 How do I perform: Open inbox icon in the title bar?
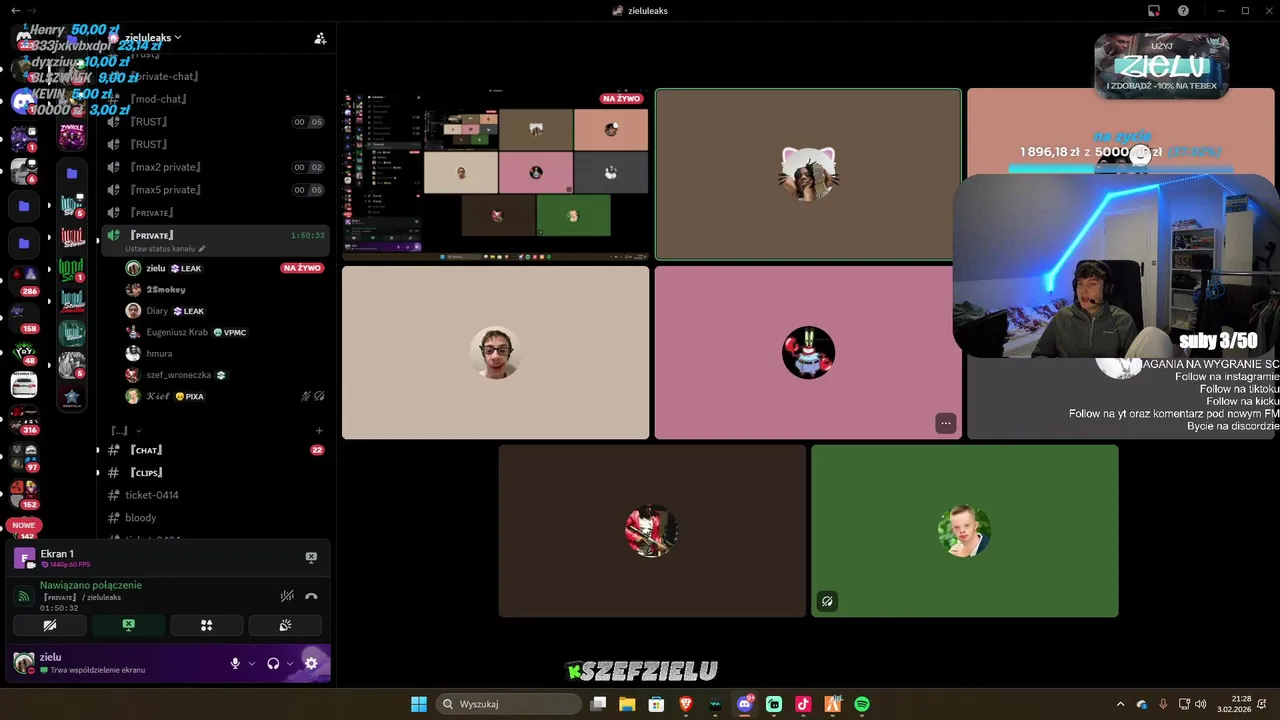point(1154,11)
